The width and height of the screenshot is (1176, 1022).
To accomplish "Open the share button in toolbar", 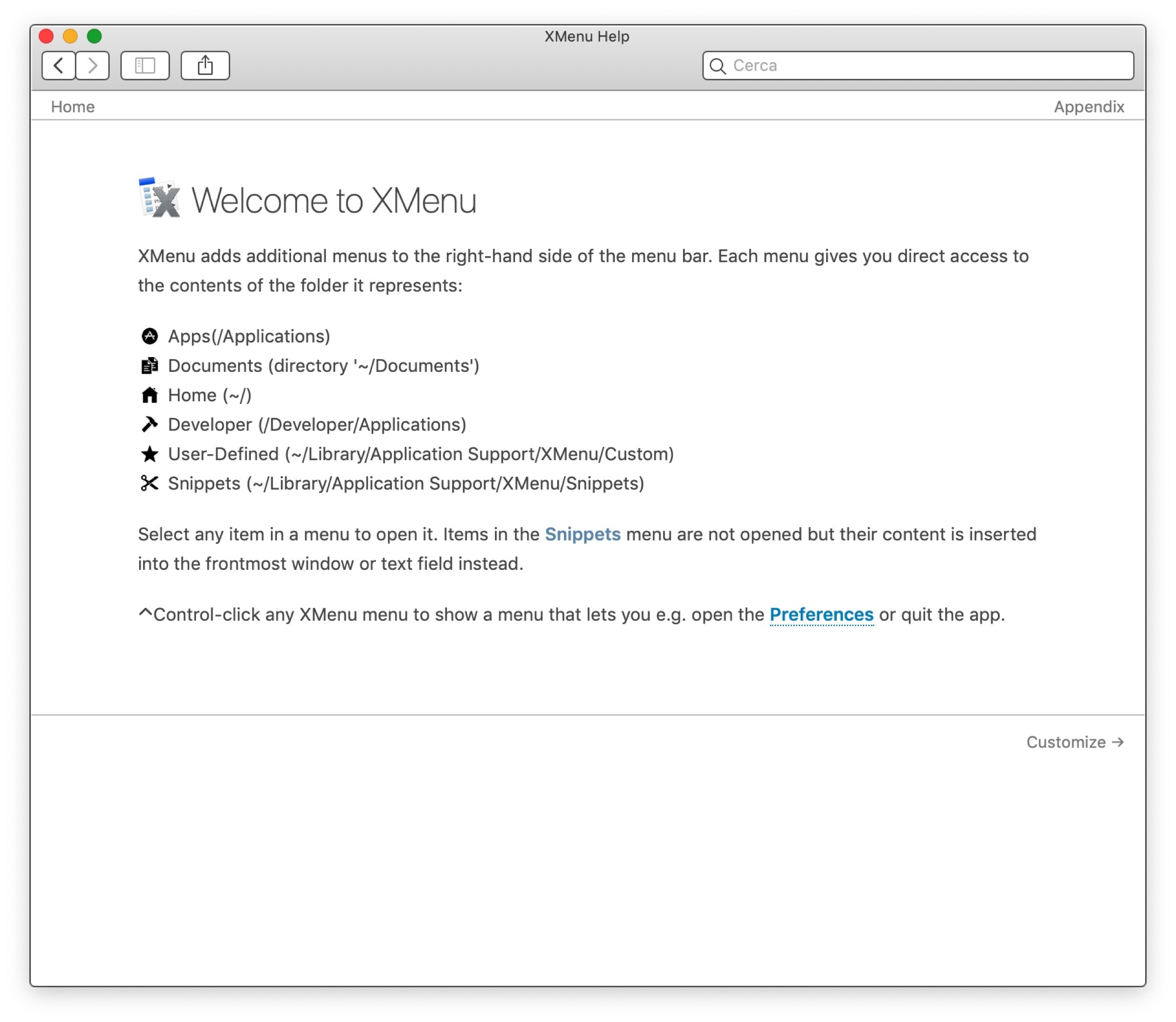I will [x=205, y=66].
